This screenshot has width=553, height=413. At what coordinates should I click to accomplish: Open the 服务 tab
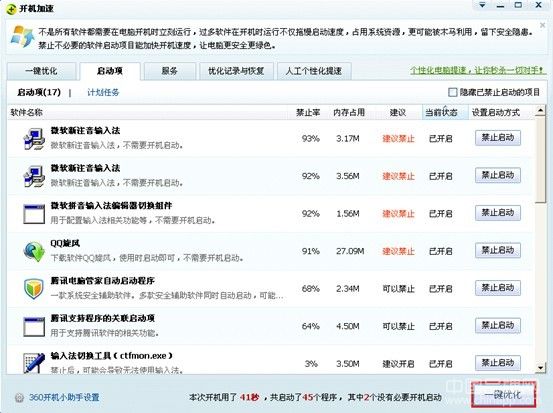170,71
